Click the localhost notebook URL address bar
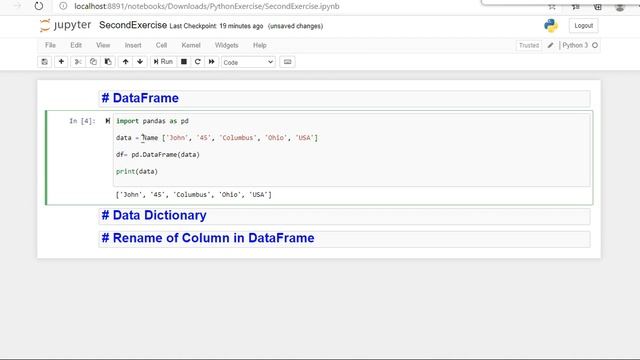The image size is (640, 360). [207, 6]
